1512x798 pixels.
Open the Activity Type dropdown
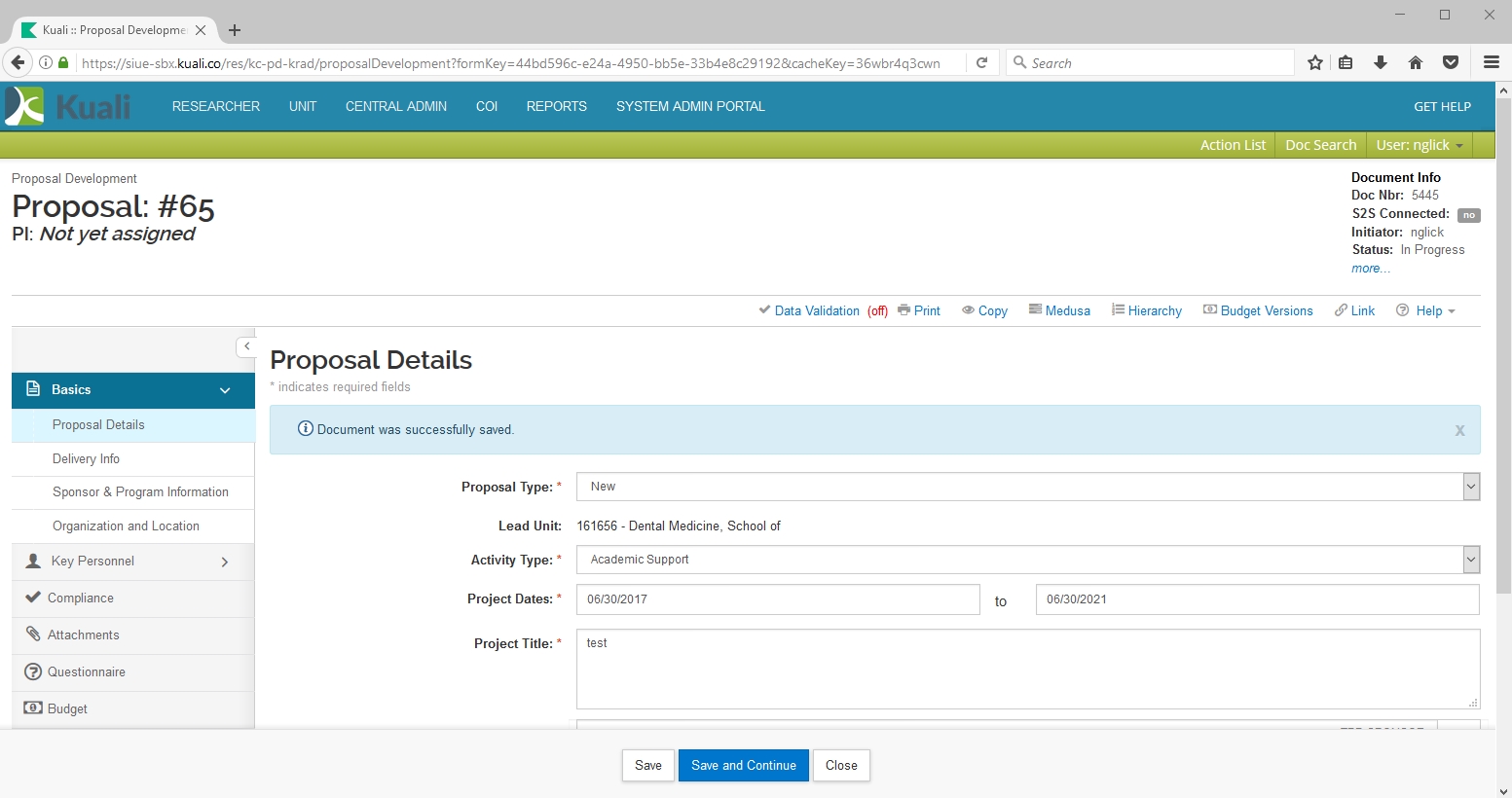1471,560
